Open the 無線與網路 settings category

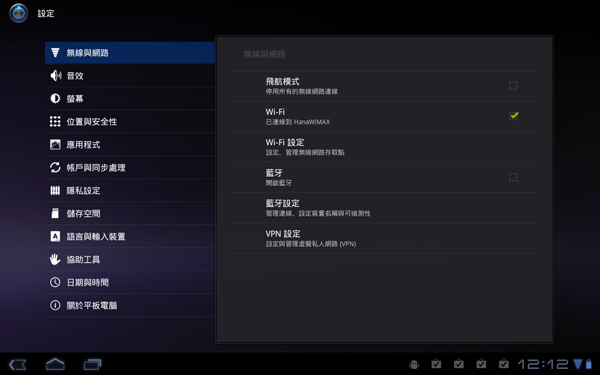130,53
